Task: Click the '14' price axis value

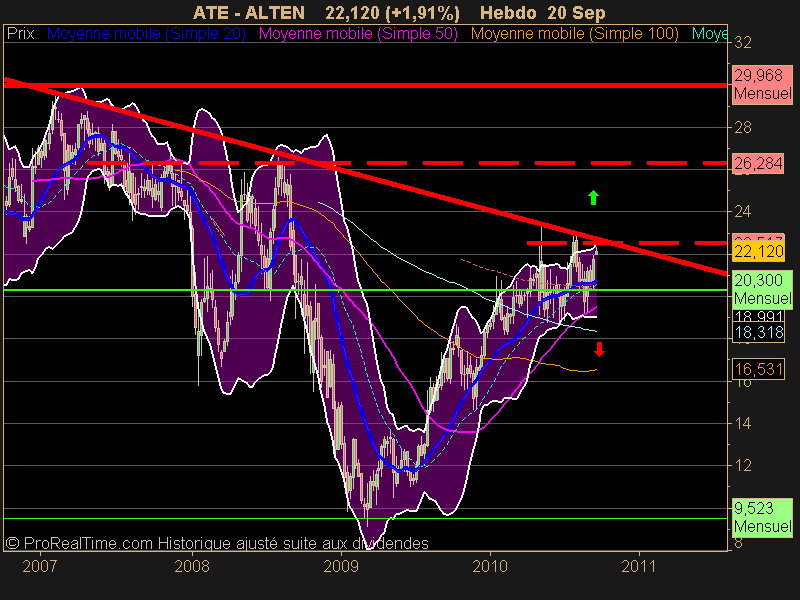Action: coord(743,423)
